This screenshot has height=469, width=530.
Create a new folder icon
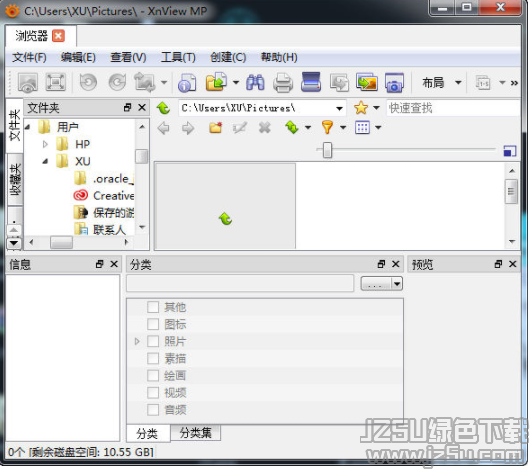click(216, 128)
